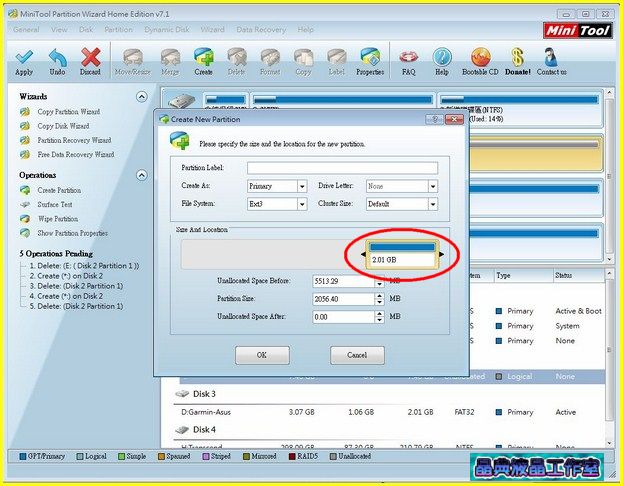The image size is (623, 486).
Task: Launch Free Data Recovery Wizard
Action: [x=76, y=155]
